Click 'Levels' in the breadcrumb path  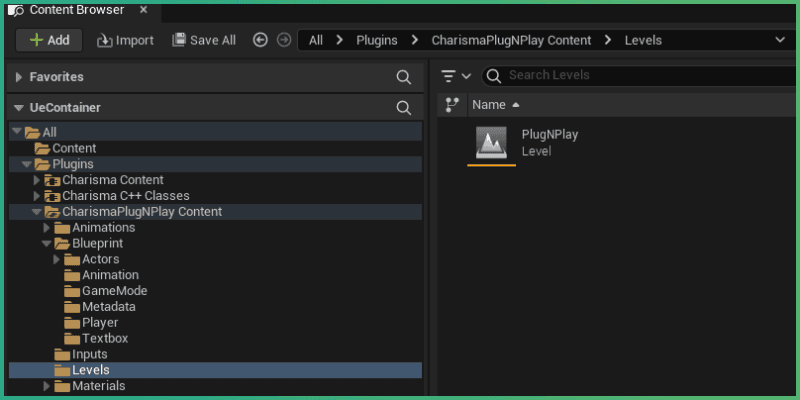pyautogui.click(x=643, y=40)
